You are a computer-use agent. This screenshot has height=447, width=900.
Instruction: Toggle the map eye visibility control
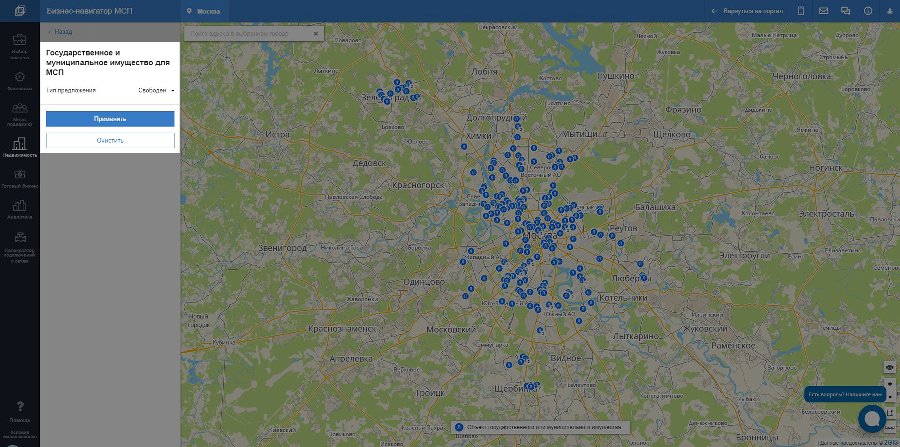[x=890, y=367]
